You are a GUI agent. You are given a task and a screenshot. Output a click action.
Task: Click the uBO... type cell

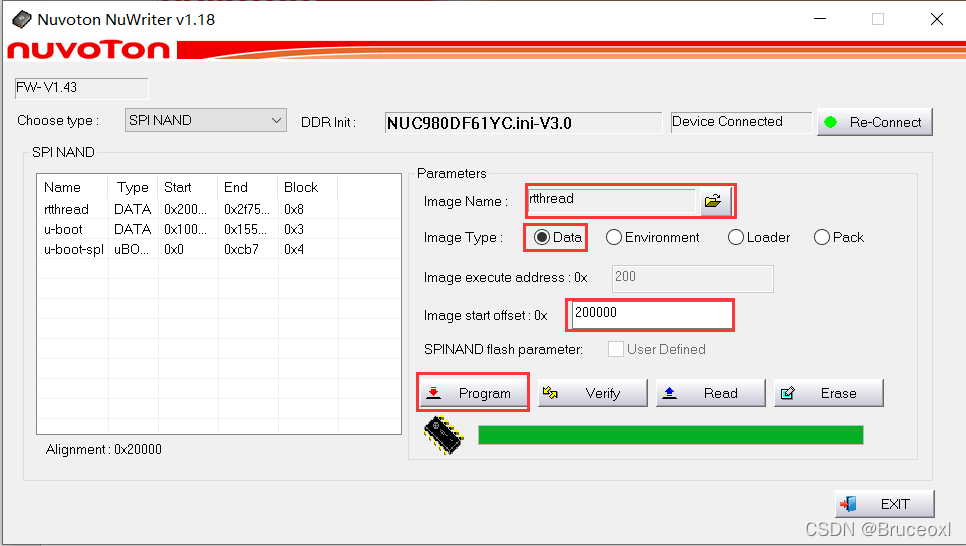[133, 250]
